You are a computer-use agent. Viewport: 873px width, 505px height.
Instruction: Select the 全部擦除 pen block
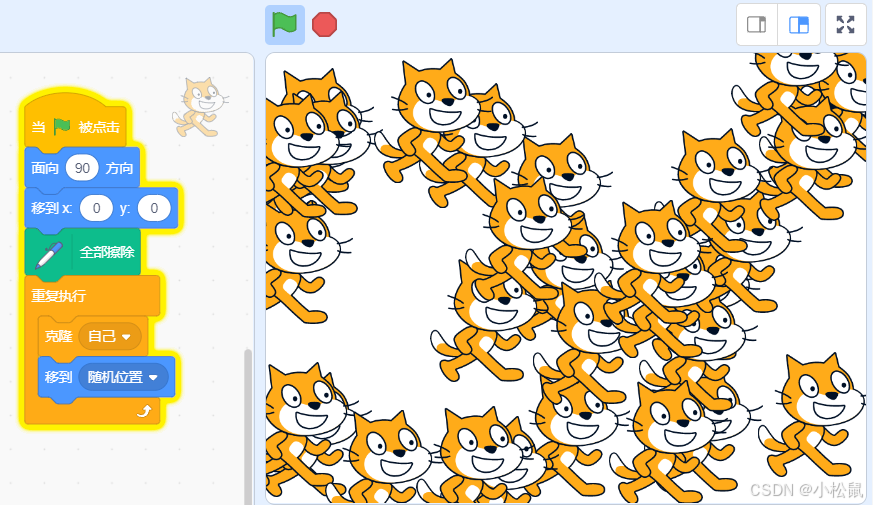[82, 252]
